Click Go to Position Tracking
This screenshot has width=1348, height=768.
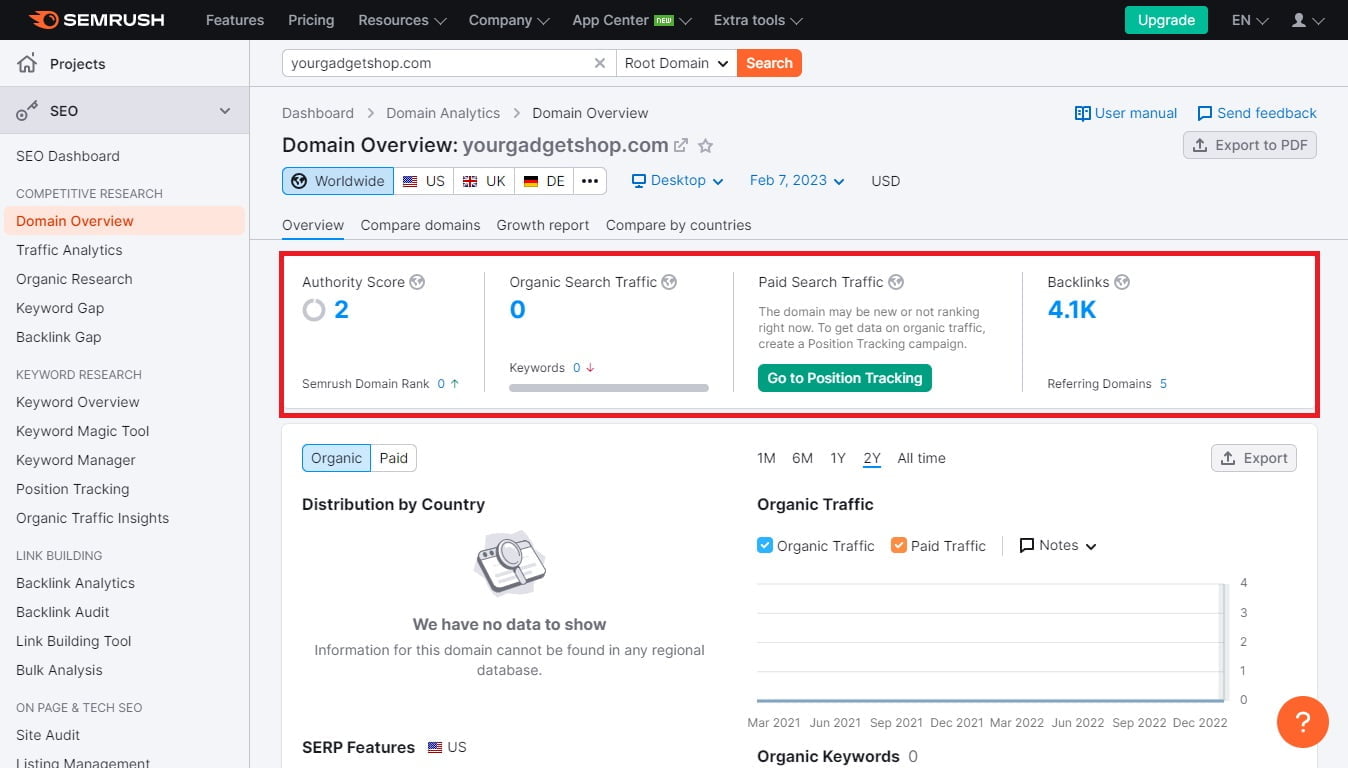click(x=845, y=378)
